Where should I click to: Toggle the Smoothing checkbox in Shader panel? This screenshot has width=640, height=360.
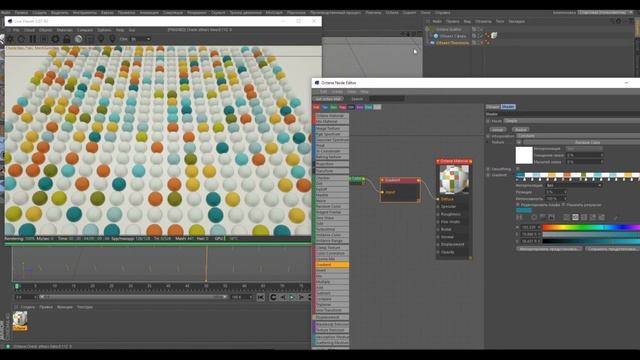pyautogui.click(x=518, y=169)
